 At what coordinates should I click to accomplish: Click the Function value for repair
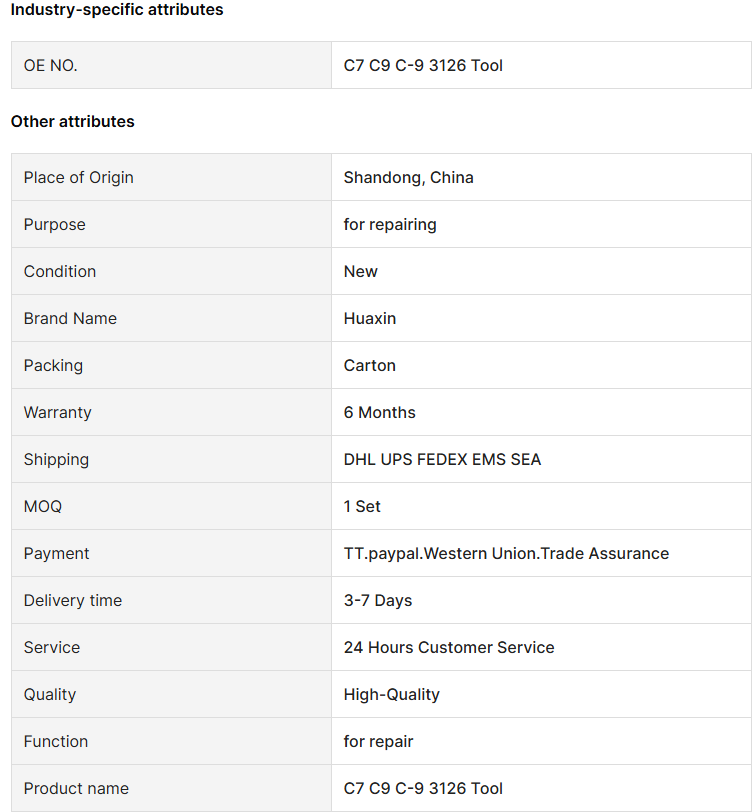point(379,742)
